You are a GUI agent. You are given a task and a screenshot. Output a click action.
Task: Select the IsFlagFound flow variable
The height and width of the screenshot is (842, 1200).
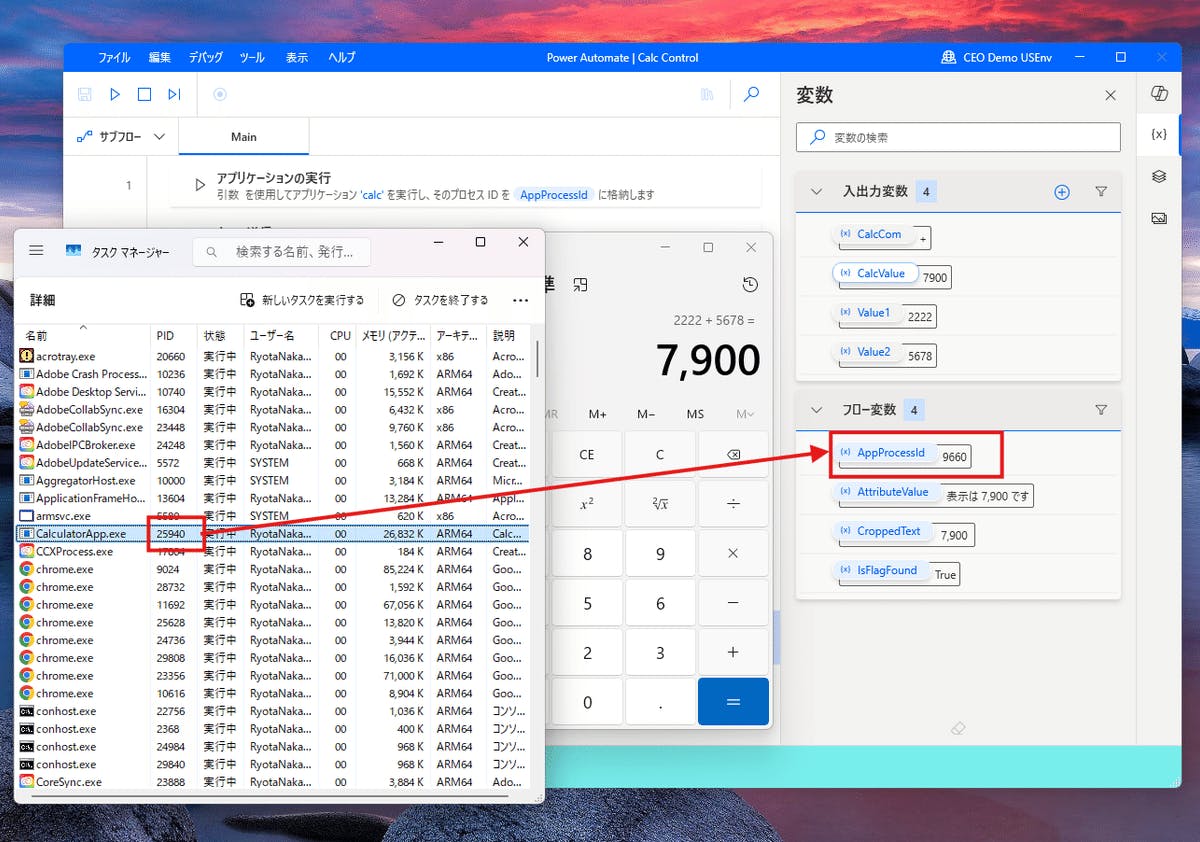(880, 570)
